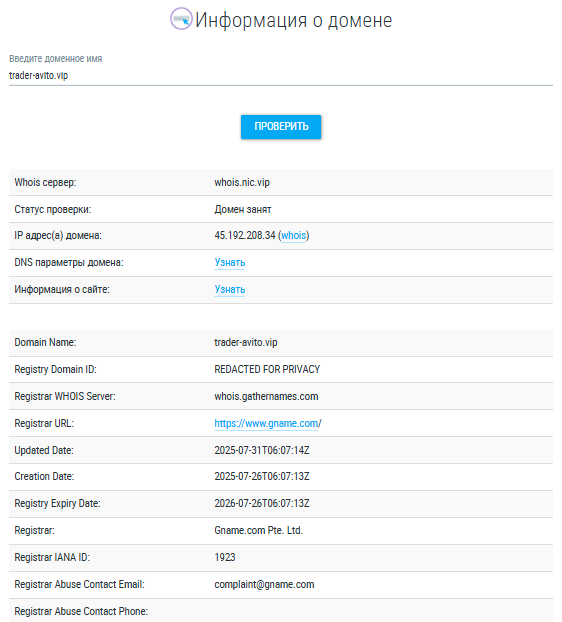Open the https://www.gname.com/ registrar URL
This screenshot has width=562, height=622.
[x=268, y=424]
